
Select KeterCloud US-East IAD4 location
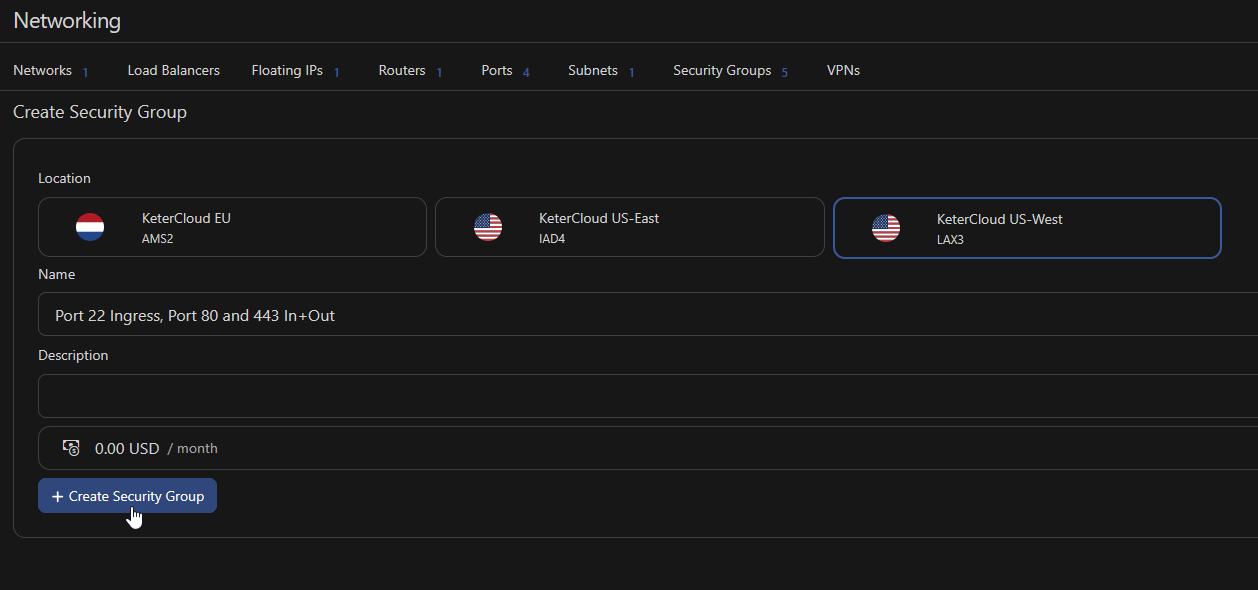(x=629, y=227)
